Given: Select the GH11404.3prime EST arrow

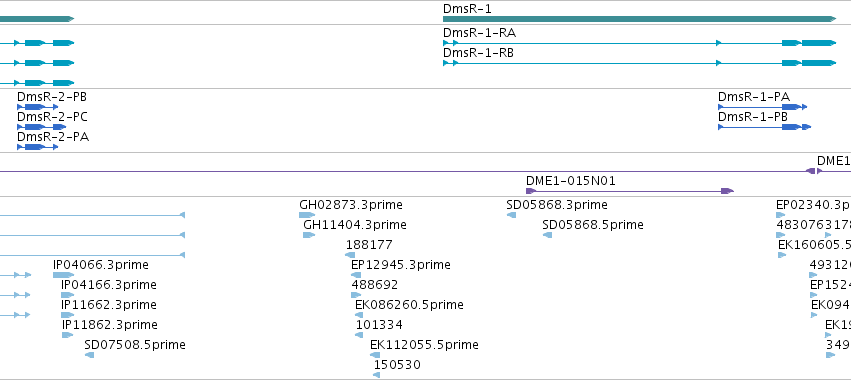Looking at the screenshot, I should pos(309,235).
